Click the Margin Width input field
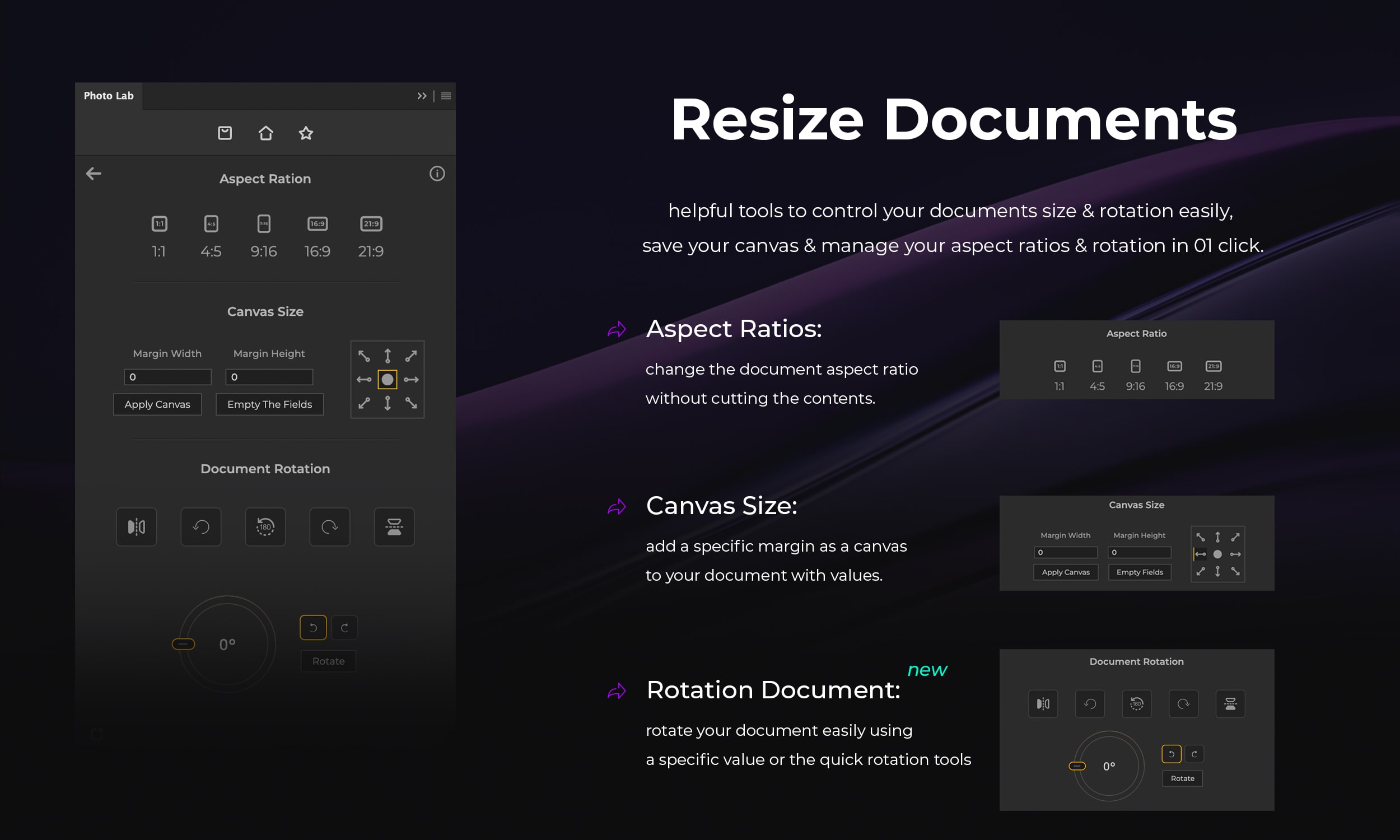 (x=167, y=377)
